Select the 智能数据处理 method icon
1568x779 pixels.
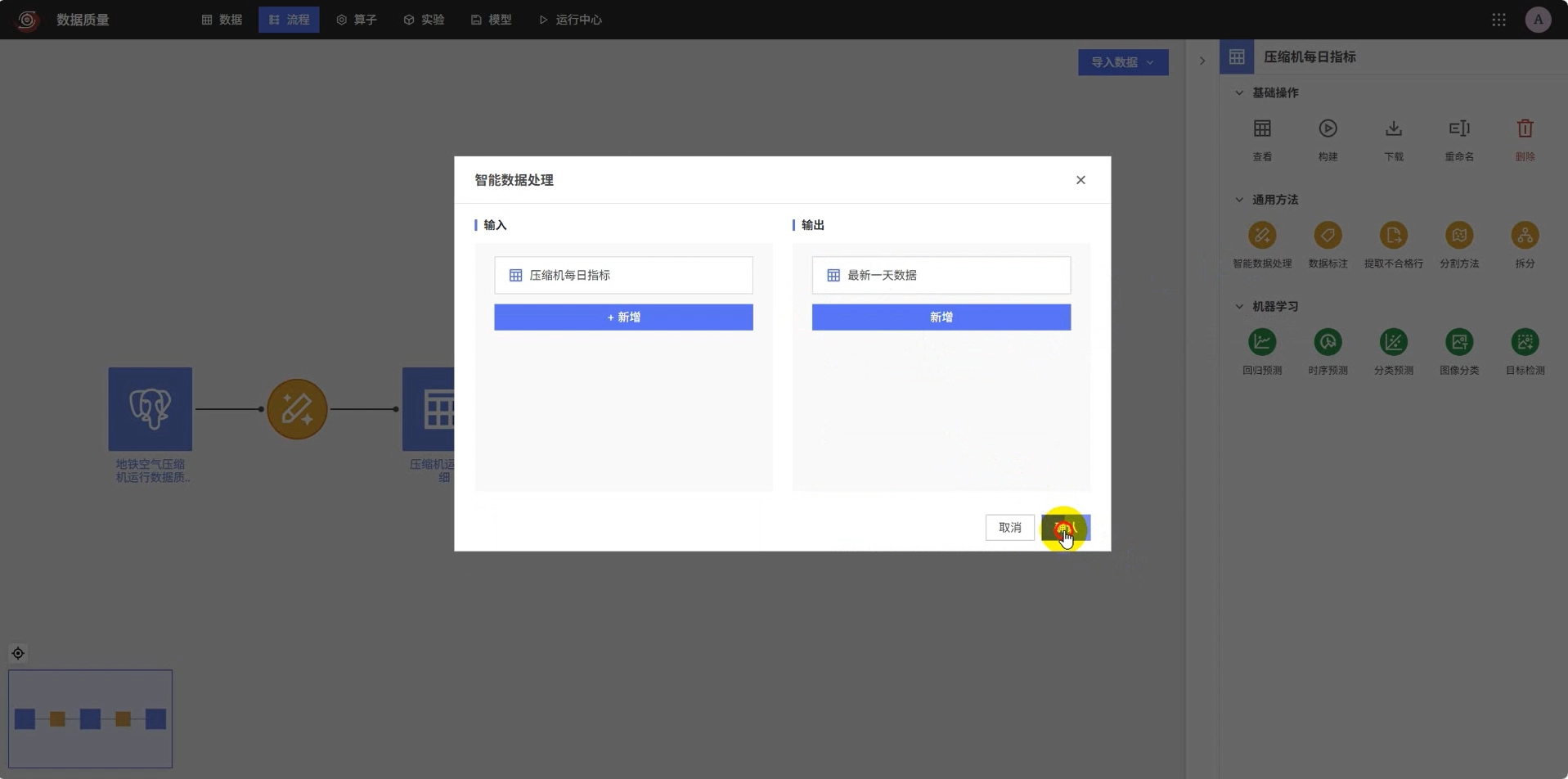point(1262,236)
